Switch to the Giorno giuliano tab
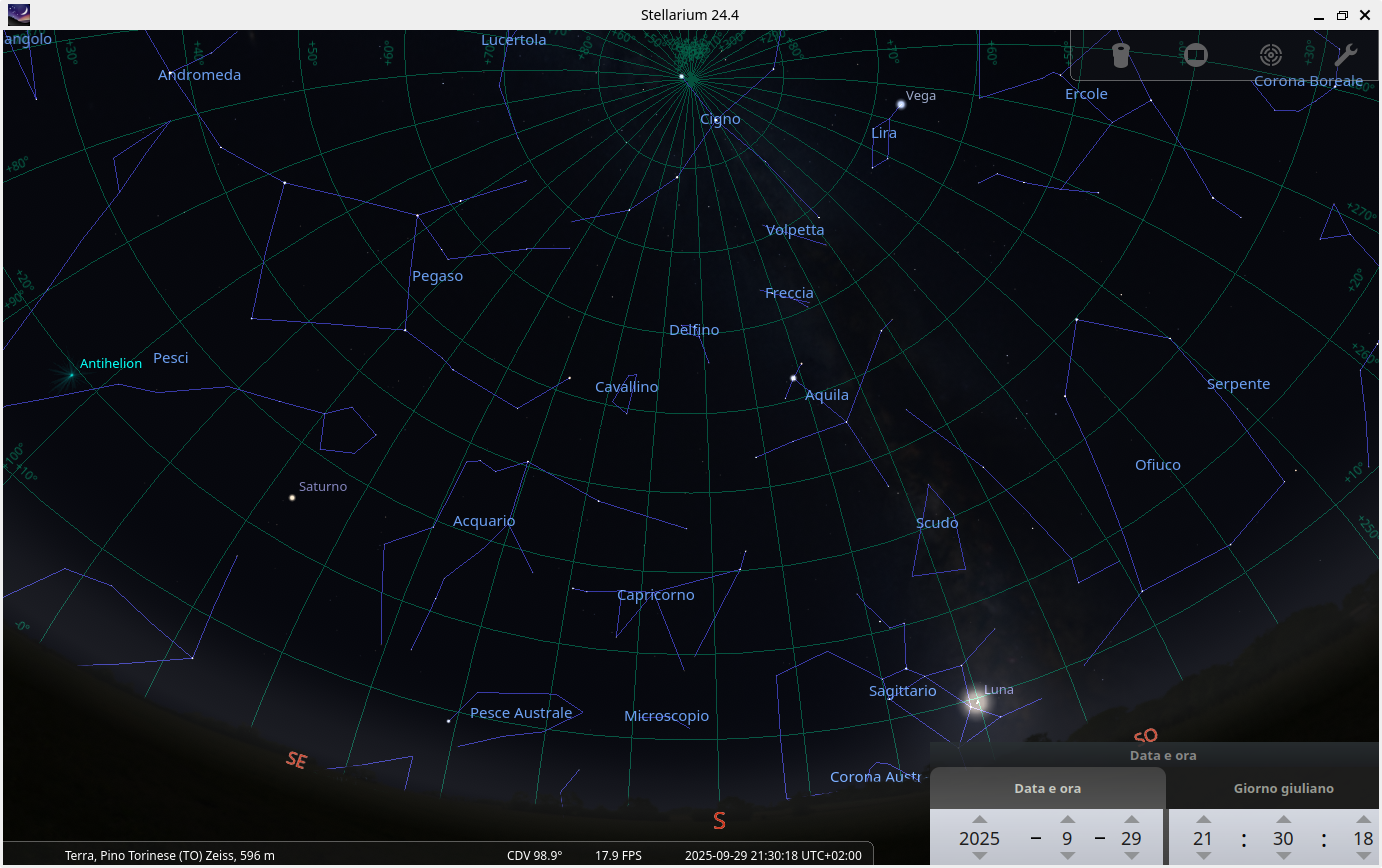This screenshot has width=1382, height=868. coord(1283,788)
